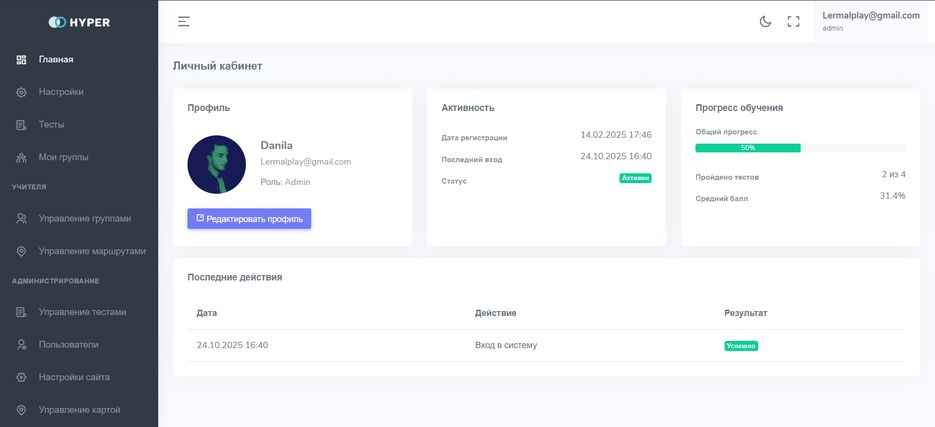Click the Редактировать профиль button
935x427 pixels.
coord(249,218)
